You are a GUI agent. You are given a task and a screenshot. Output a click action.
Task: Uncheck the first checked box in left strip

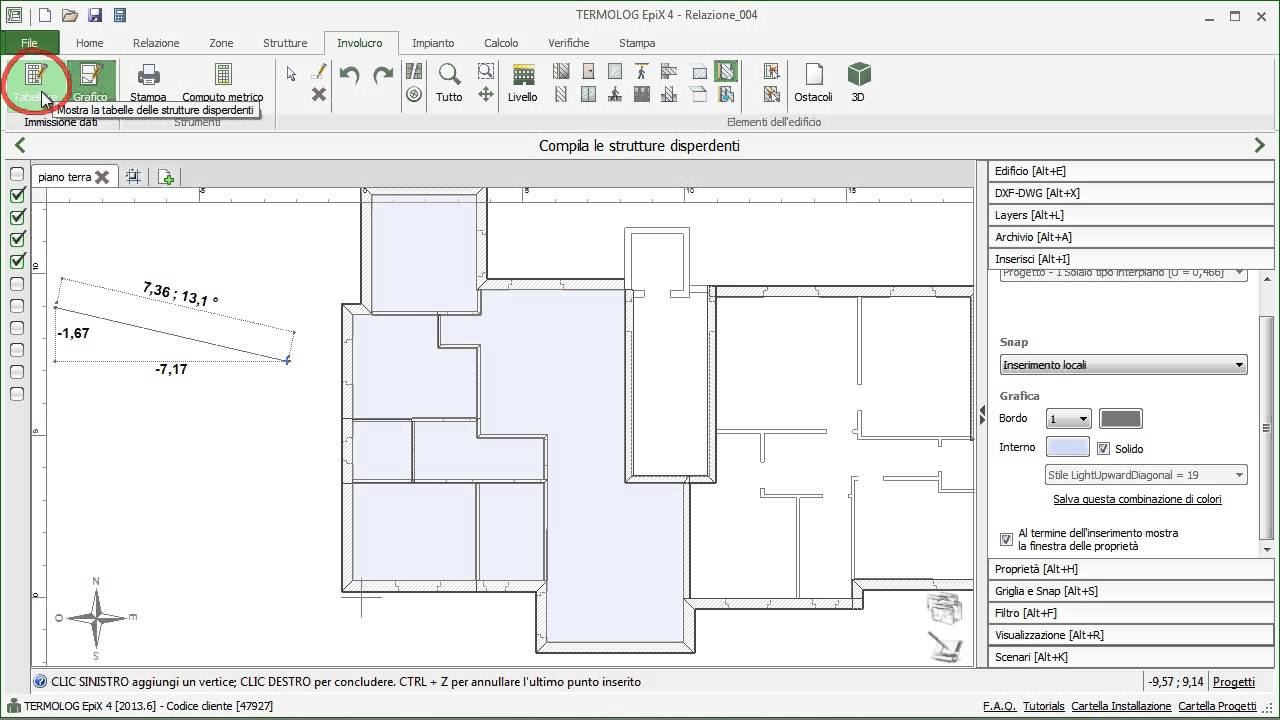[x=17, y=195]
